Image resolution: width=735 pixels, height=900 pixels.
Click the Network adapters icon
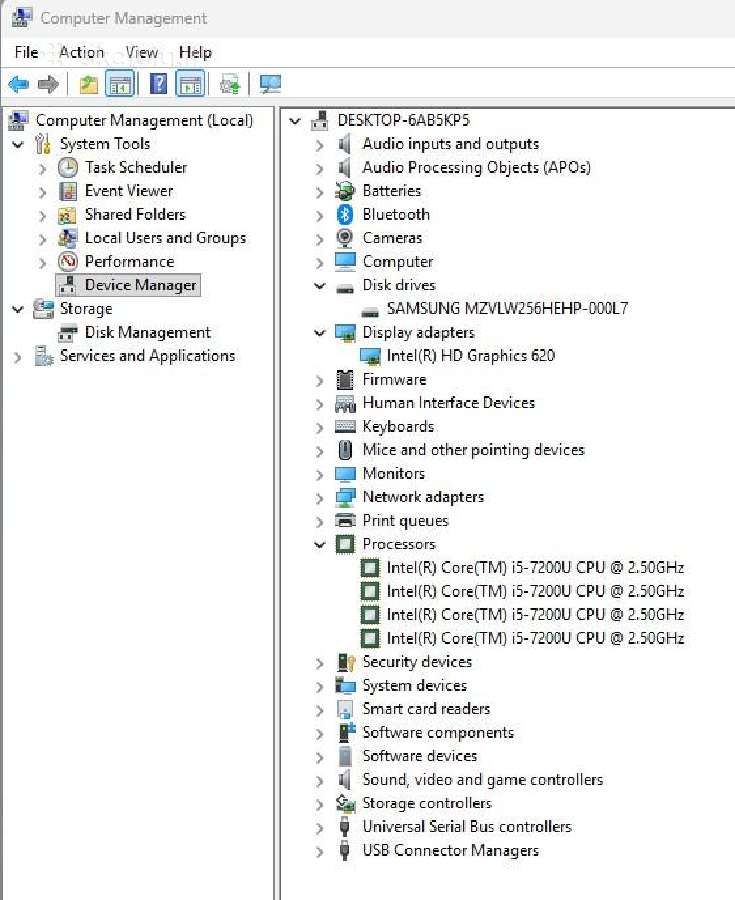coord(345,497)
